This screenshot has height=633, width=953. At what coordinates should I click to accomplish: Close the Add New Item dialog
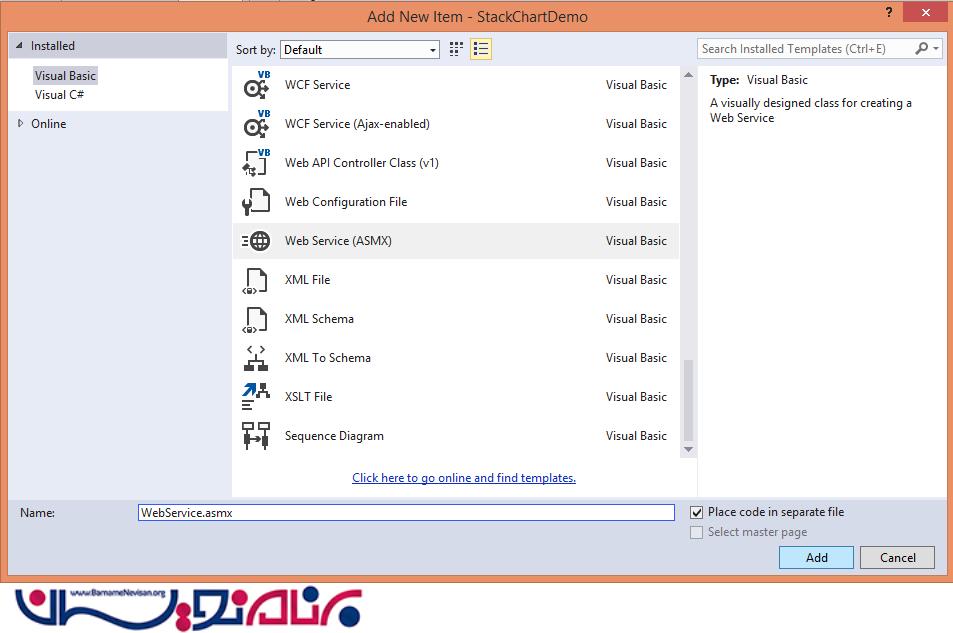926,12
